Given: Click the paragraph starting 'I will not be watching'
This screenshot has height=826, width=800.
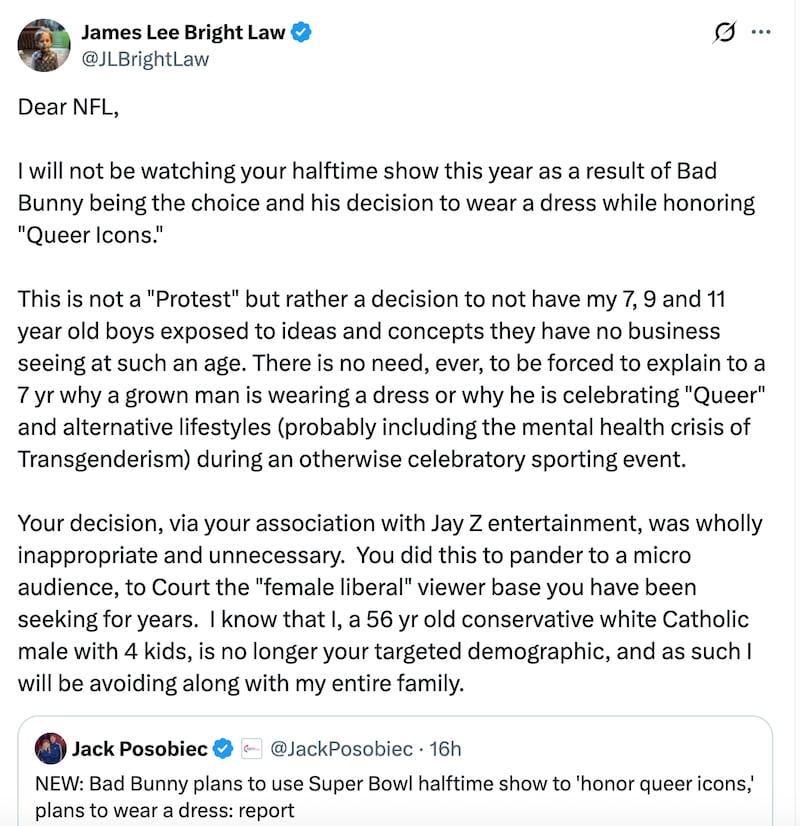Looking at the screenshot, I should pos(385,203).
